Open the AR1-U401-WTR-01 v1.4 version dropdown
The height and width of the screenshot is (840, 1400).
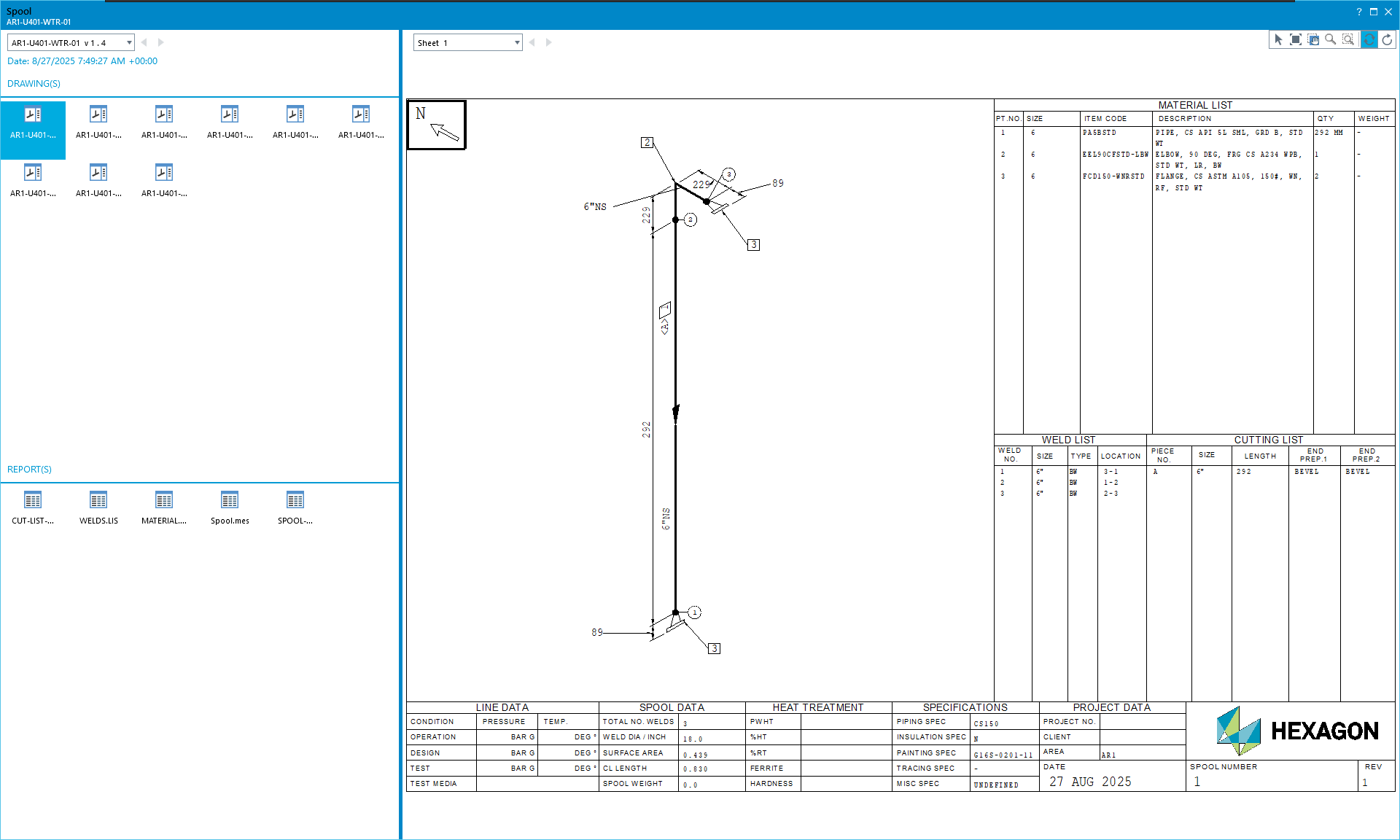point(129,43)
